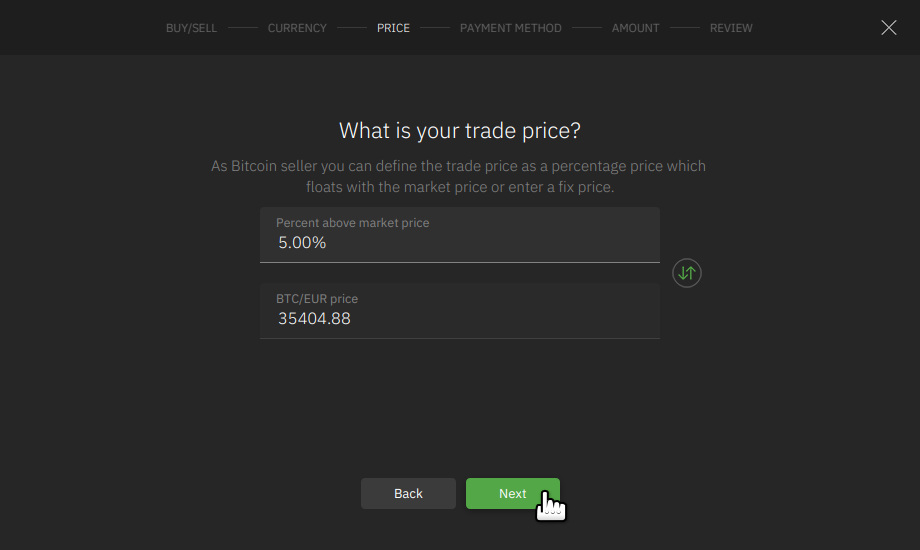The image size is (920, 550).
Task: Select the PRICE step in the progress bar
Action: (393, 28)
